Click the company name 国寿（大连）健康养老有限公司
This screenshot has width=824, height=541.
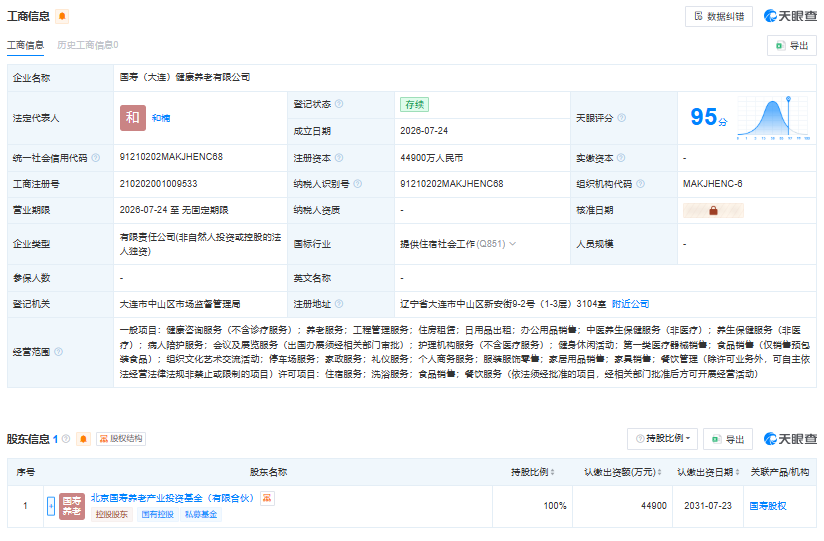pyautogui.click(x=185, y=77)
